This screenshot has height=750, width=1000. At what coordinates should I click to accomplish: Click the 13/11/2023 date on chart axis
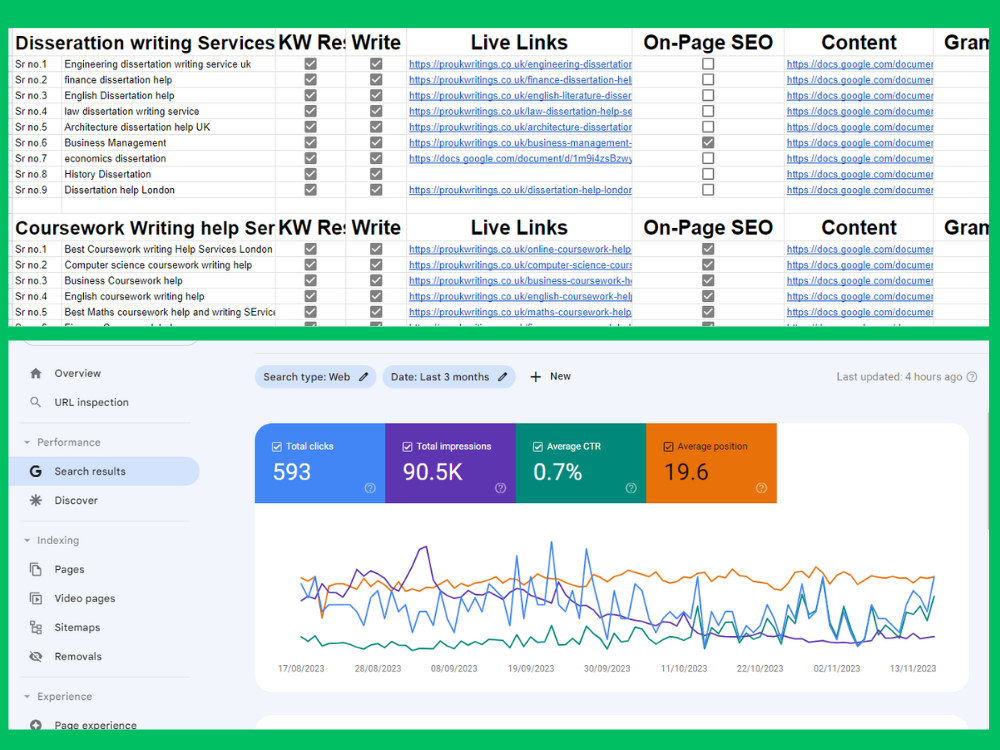[913, 668]
